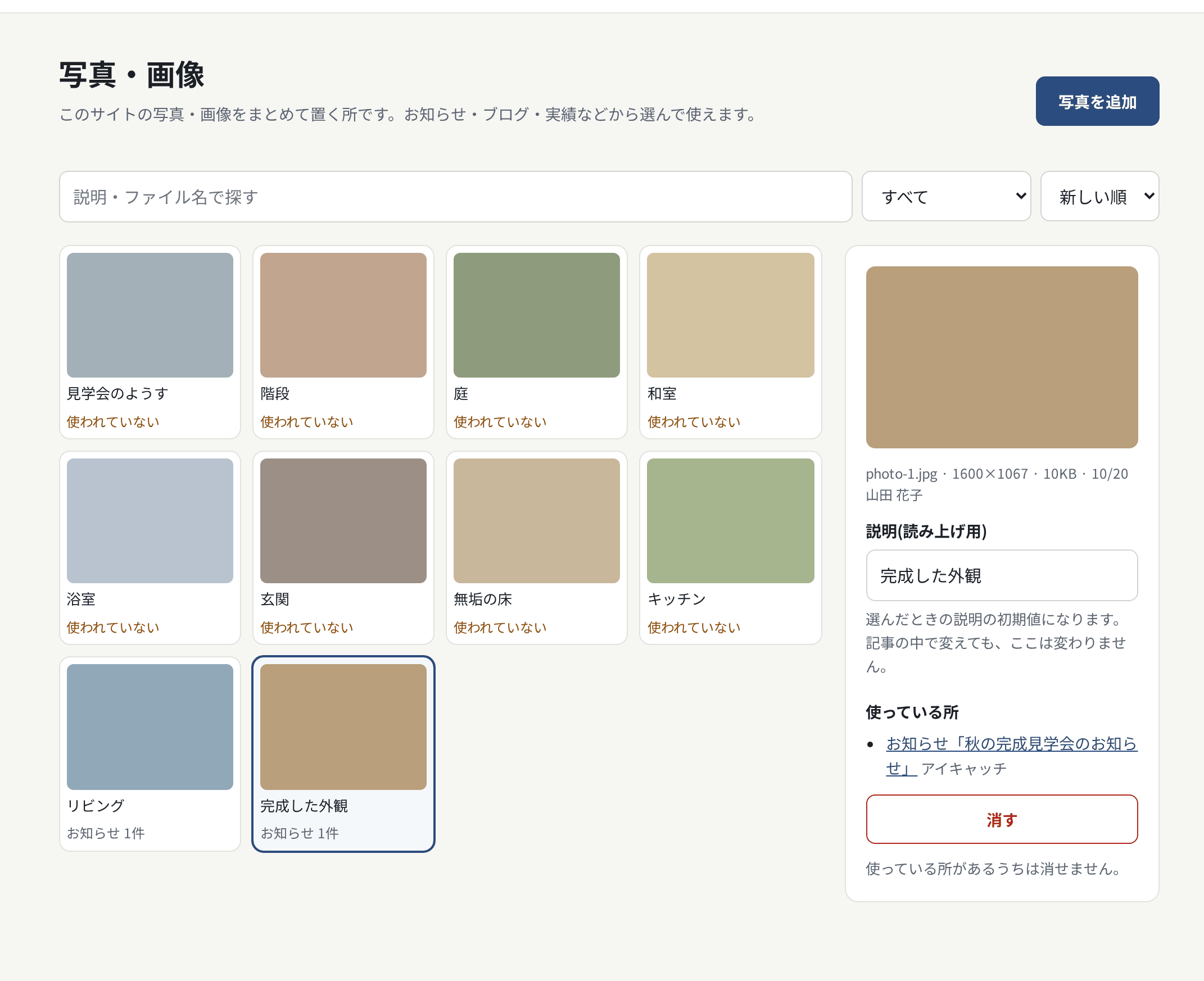
Task: Click the 山田 花子 uploader name
Action: point(894,495)
